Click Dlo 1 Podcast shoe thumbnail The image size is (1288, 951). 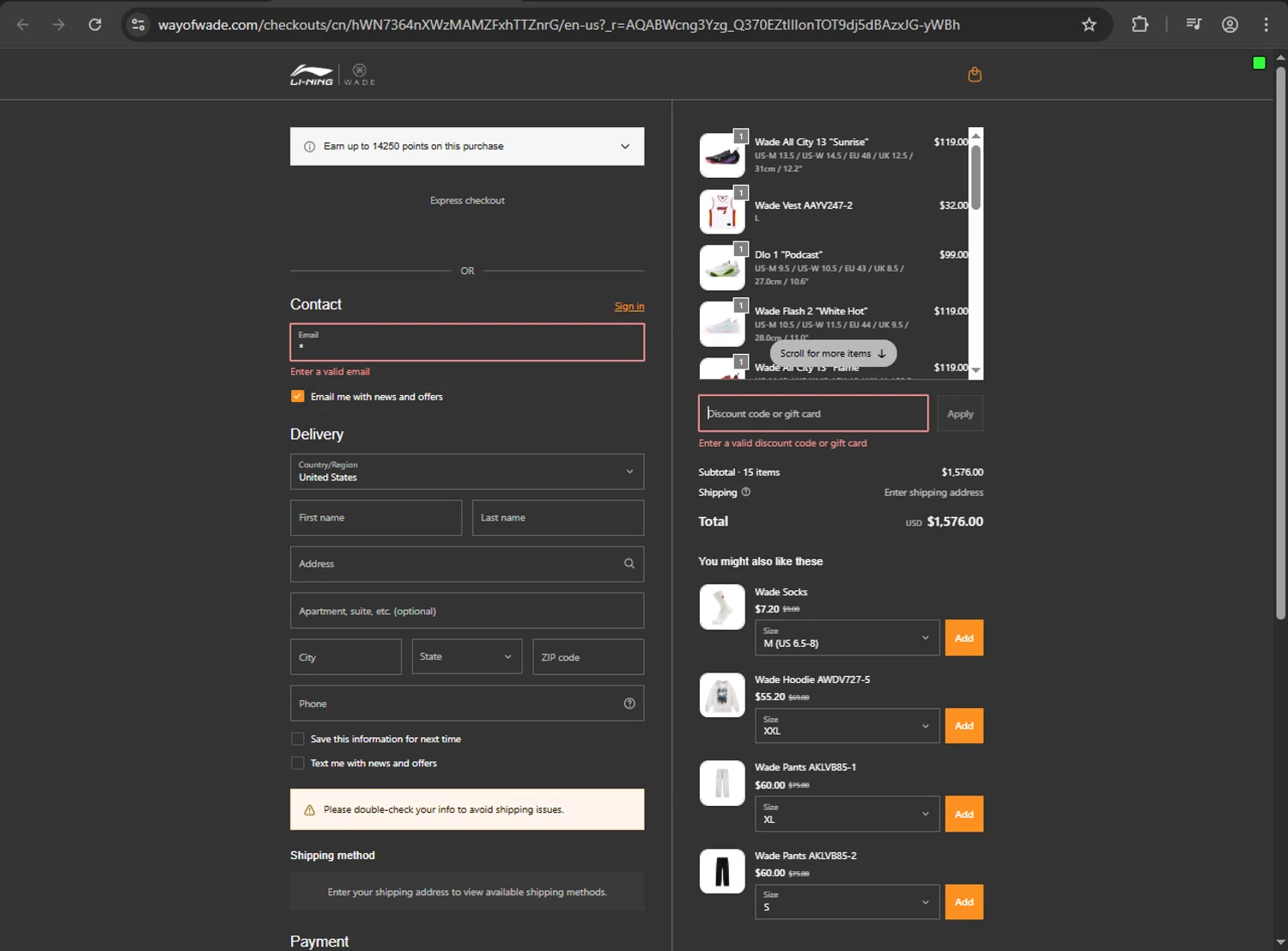point(722,268)
